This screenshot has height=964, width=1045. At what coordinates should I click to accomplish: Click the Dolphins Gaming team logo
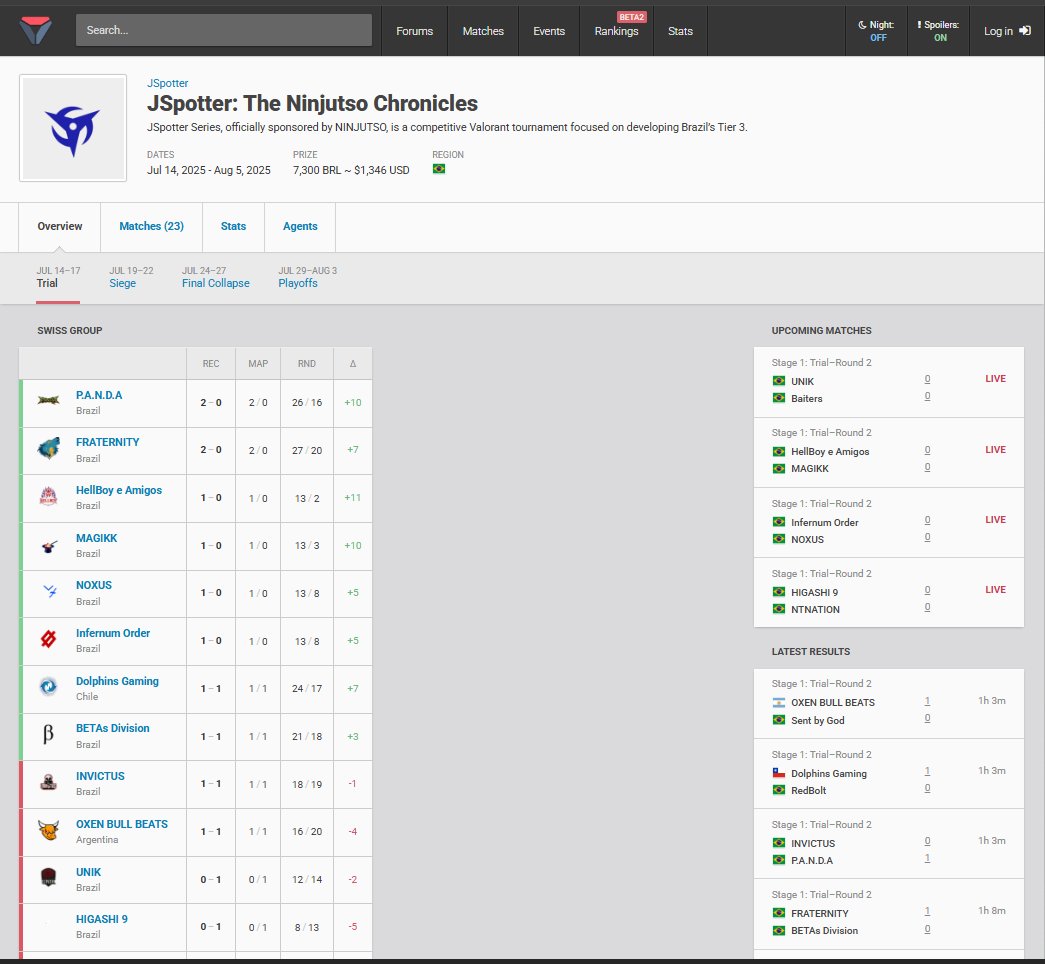(x=48, y=687)
